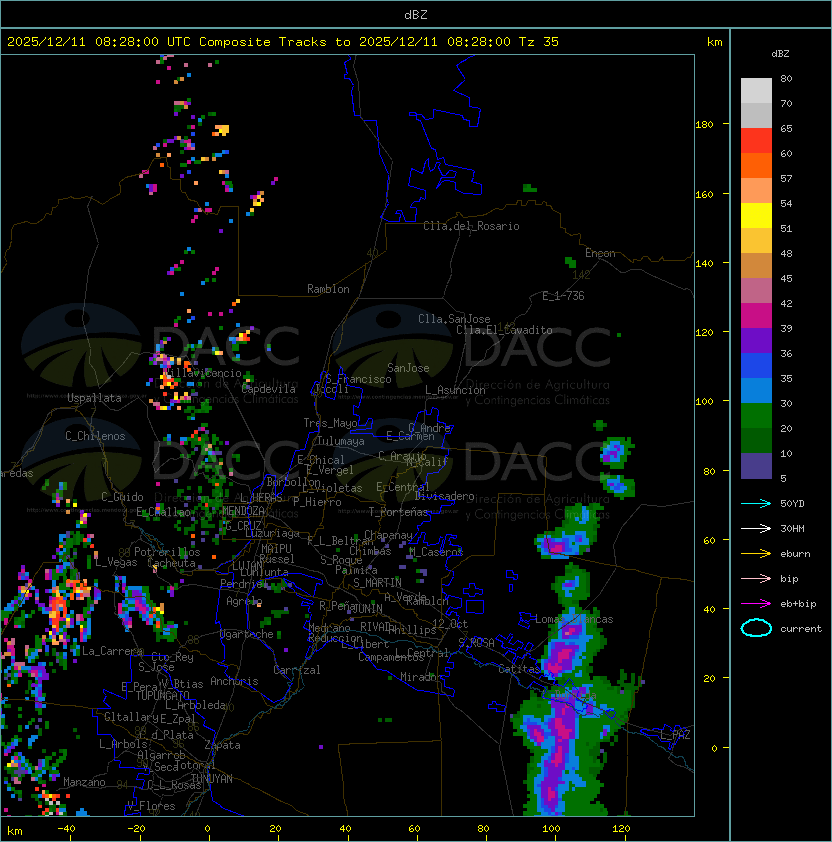This screenshot has height=842, width=832.
Task: Click the 'E_1-736' map label
Action: 563,296
